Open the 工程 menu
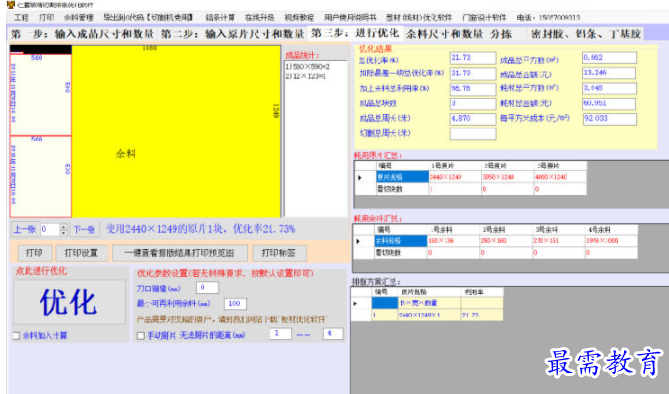Image resolution: width=669 pixels, height=394 pixels. coord(21,18)
